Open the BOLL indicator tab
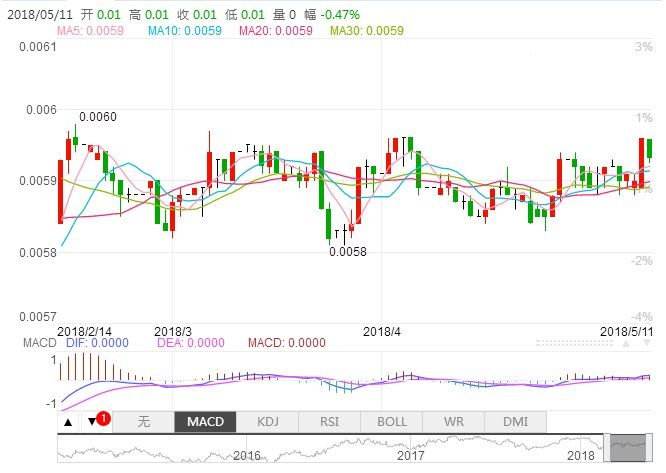The width and height of the screenshot is (666, 473). pos(392,422)
